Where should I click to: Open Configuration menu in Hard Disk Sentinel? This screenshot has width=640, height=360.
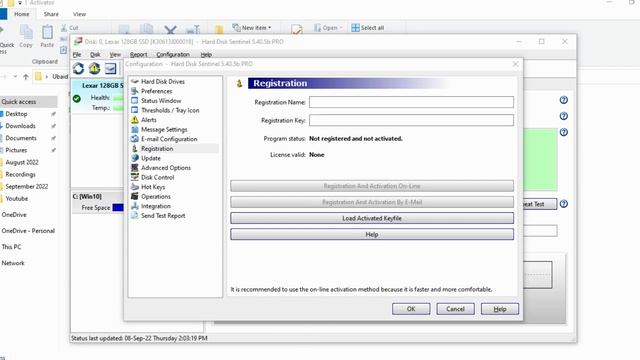click(x=173, y=54)
